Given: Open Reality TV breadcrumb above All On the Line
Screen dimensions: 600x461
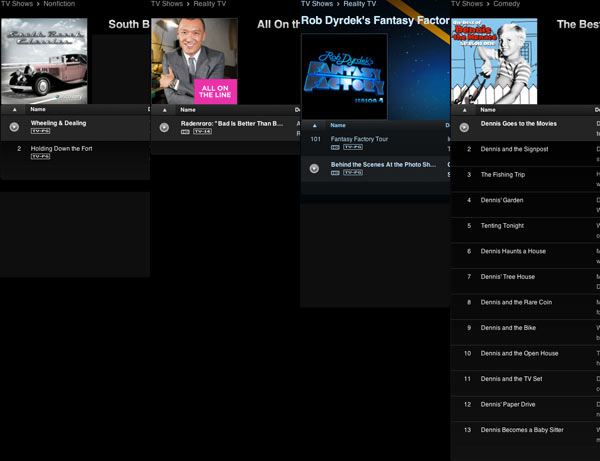Looking at the screenshot, I should [211, 4].
